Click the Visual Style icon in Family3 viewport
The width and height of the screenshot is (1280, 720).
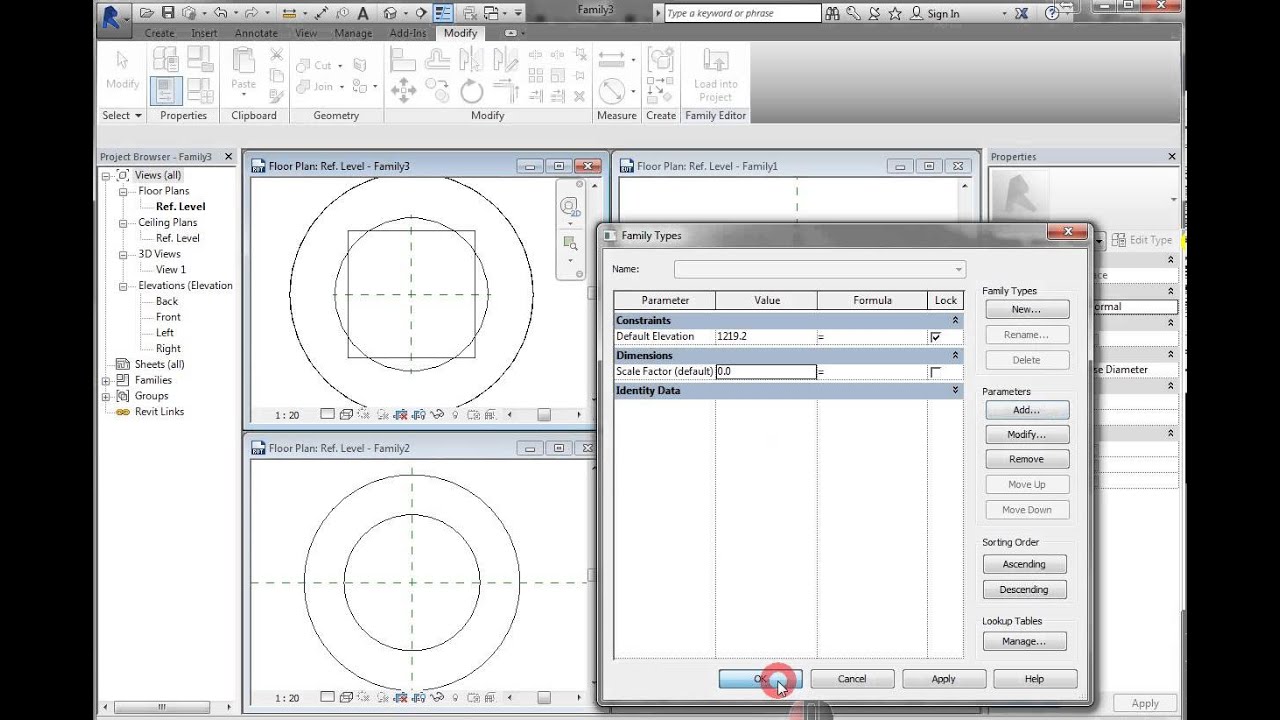[x=344, y=414]
